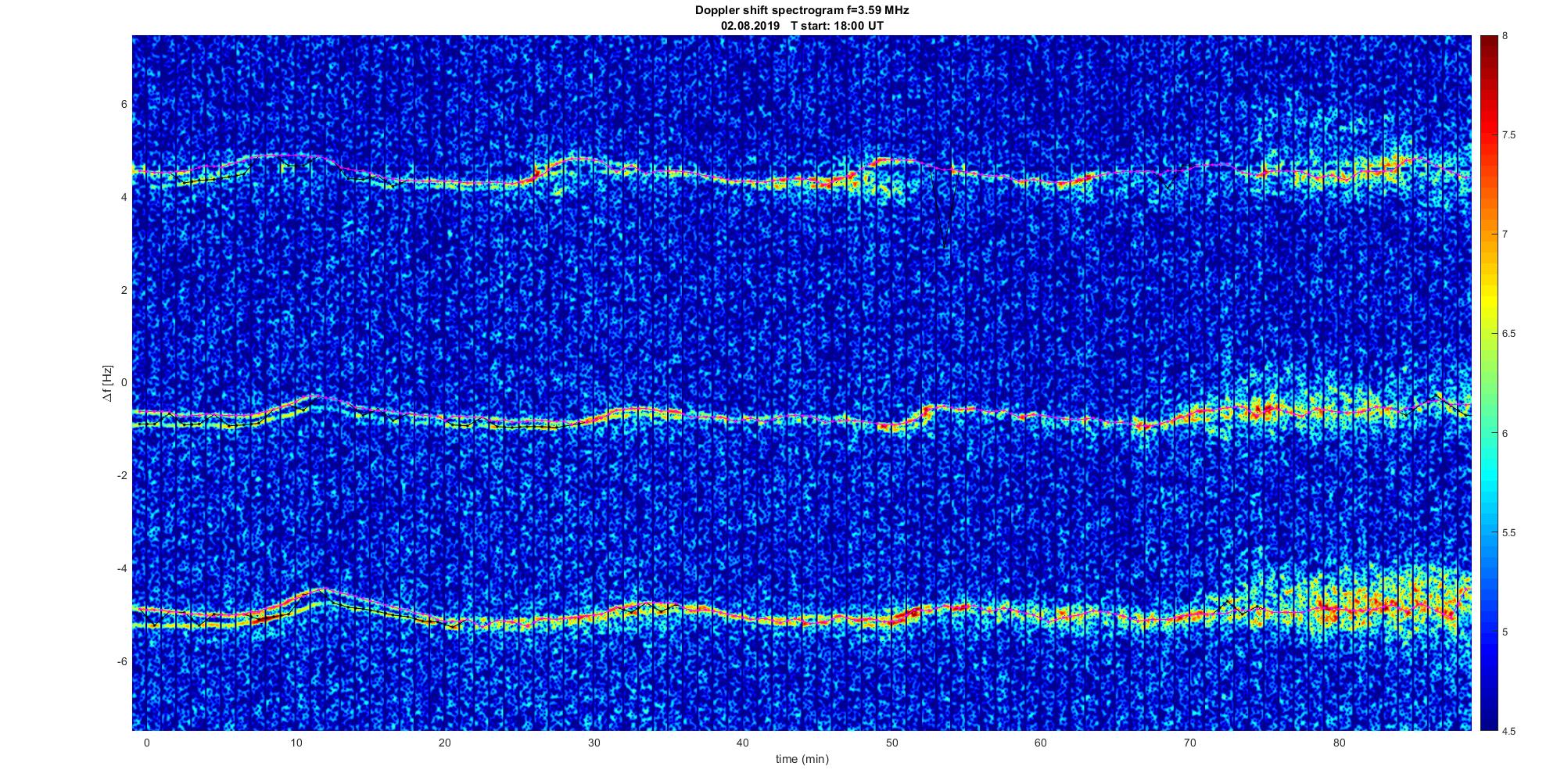Click y-axis tick label '-2'
The image size is (1564, 784).
click(123, 476)
